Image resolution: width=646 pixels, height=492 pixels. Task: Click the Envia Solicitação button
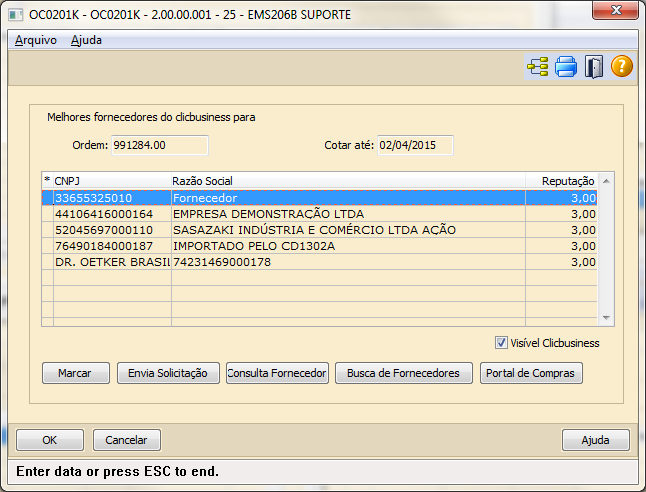pos(168,373)
